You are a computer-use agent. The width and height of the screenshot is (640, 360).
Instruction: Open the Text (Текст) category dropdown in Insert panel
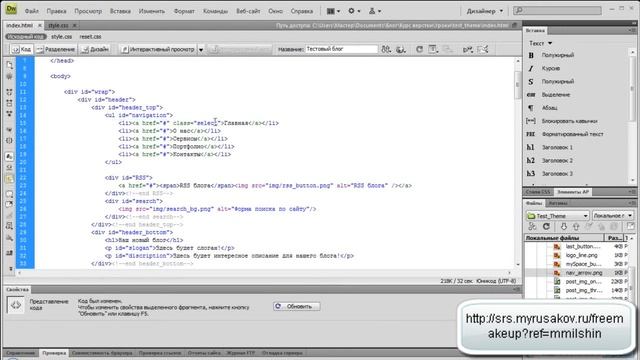[x=540, y=43]
